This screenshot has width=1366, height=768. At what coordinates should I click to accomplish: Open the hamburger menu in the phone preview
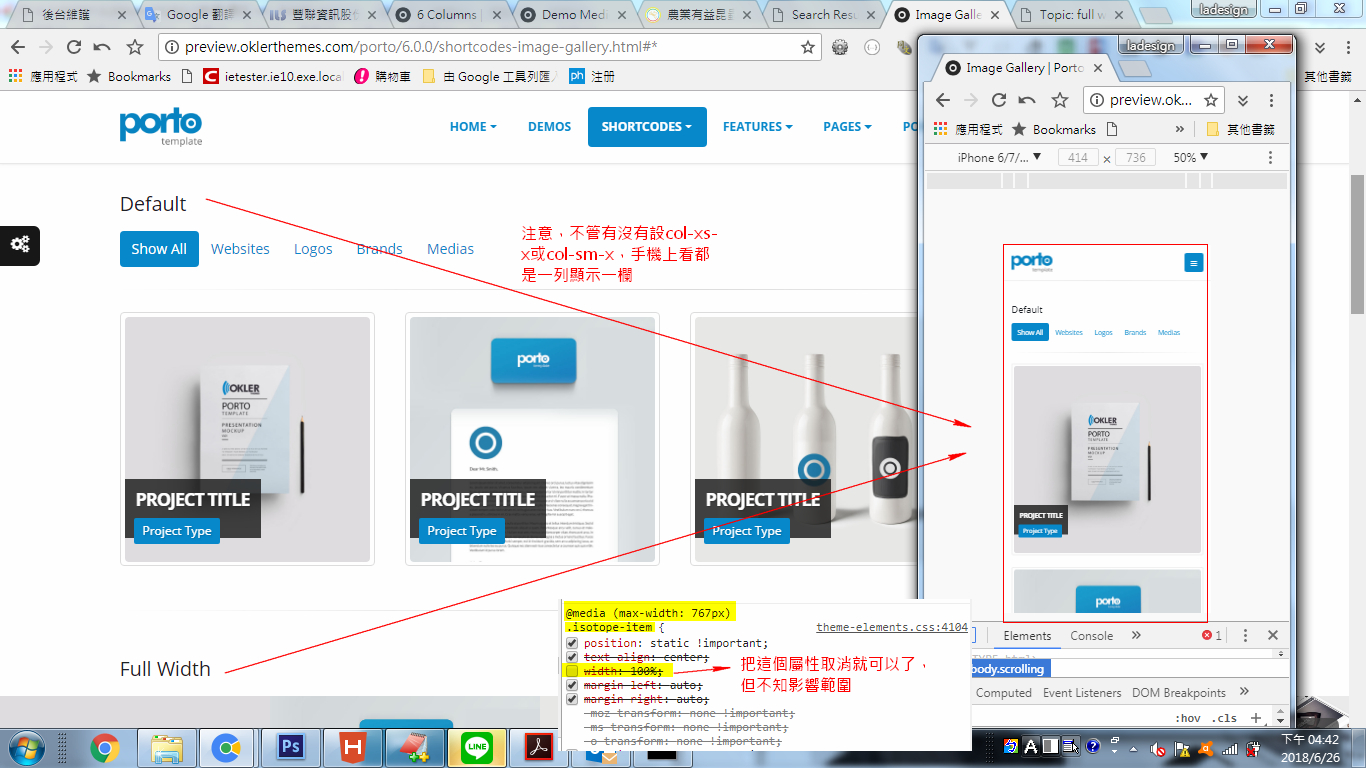(1193, 262)
